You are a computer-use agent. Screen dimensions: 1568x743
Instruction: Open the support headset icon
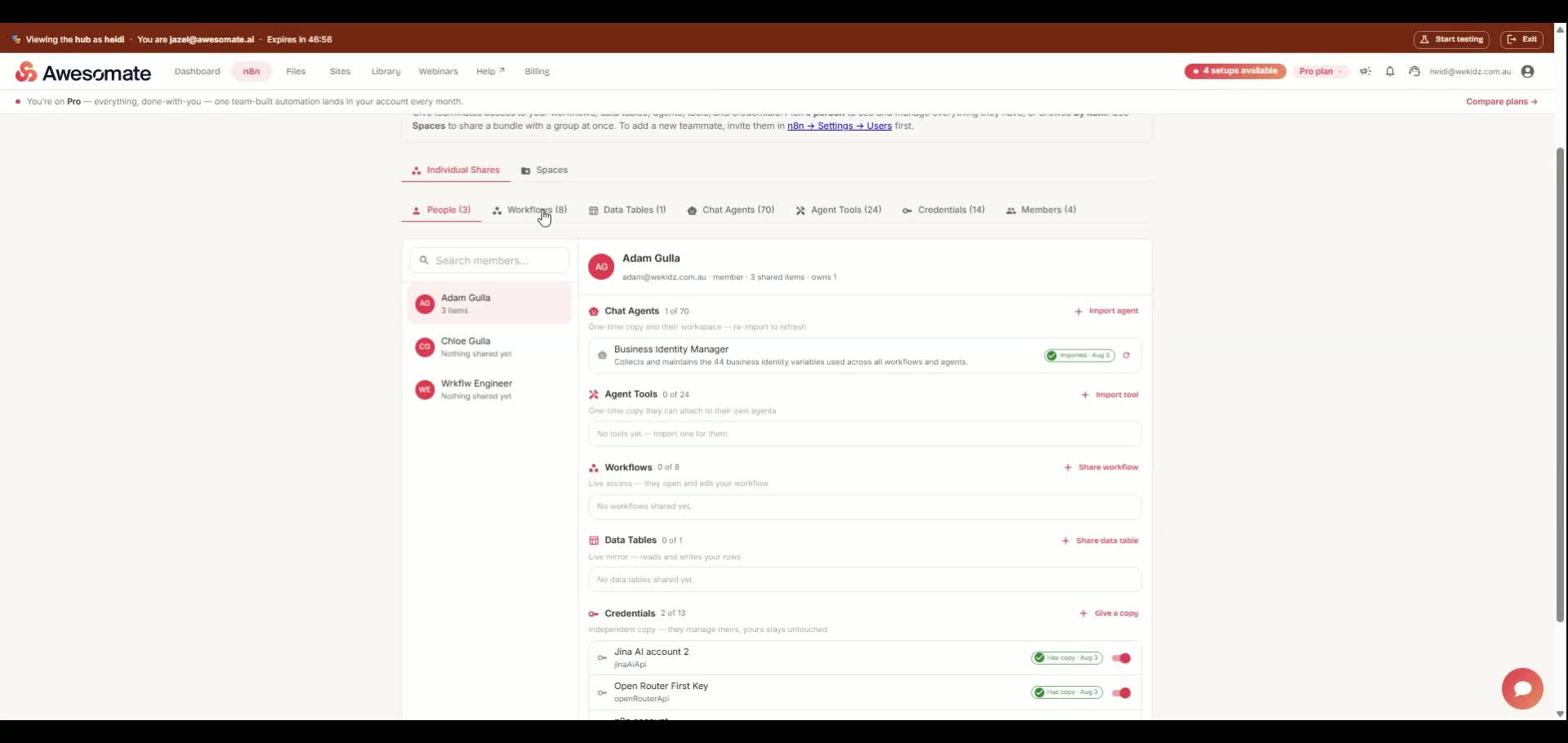[1414, 72]
